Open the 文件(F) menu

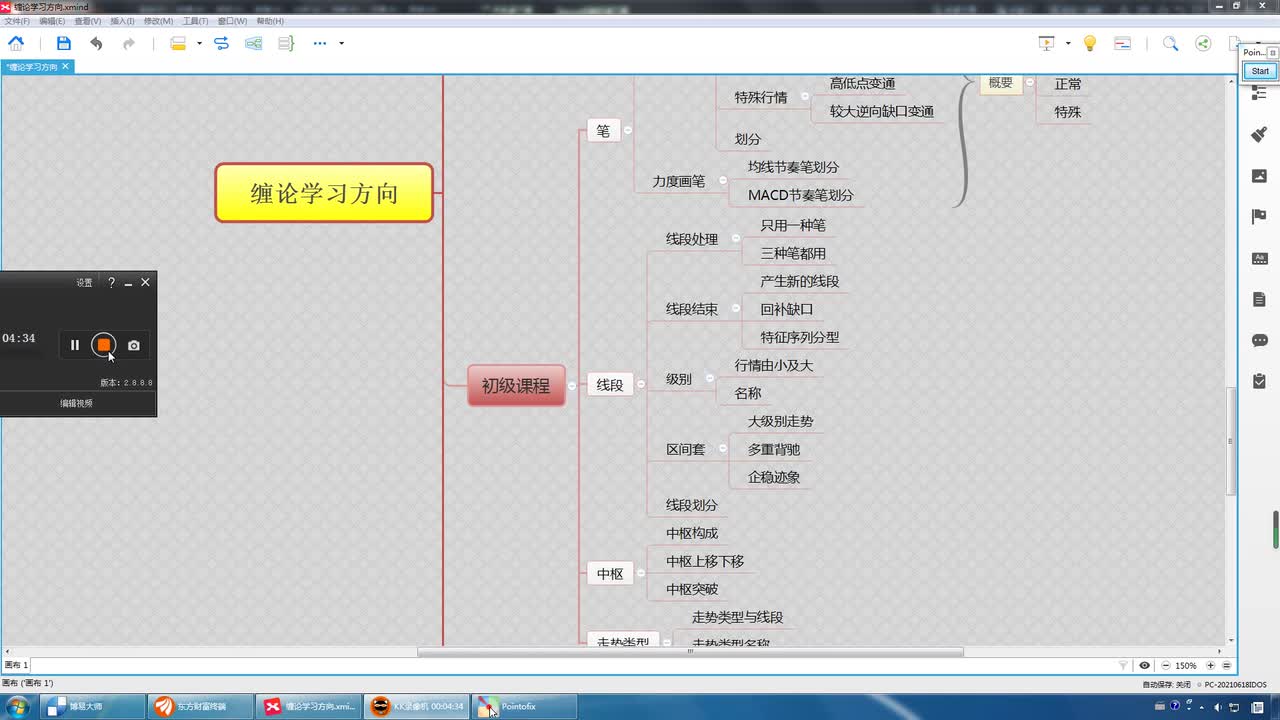pos(17,21)
